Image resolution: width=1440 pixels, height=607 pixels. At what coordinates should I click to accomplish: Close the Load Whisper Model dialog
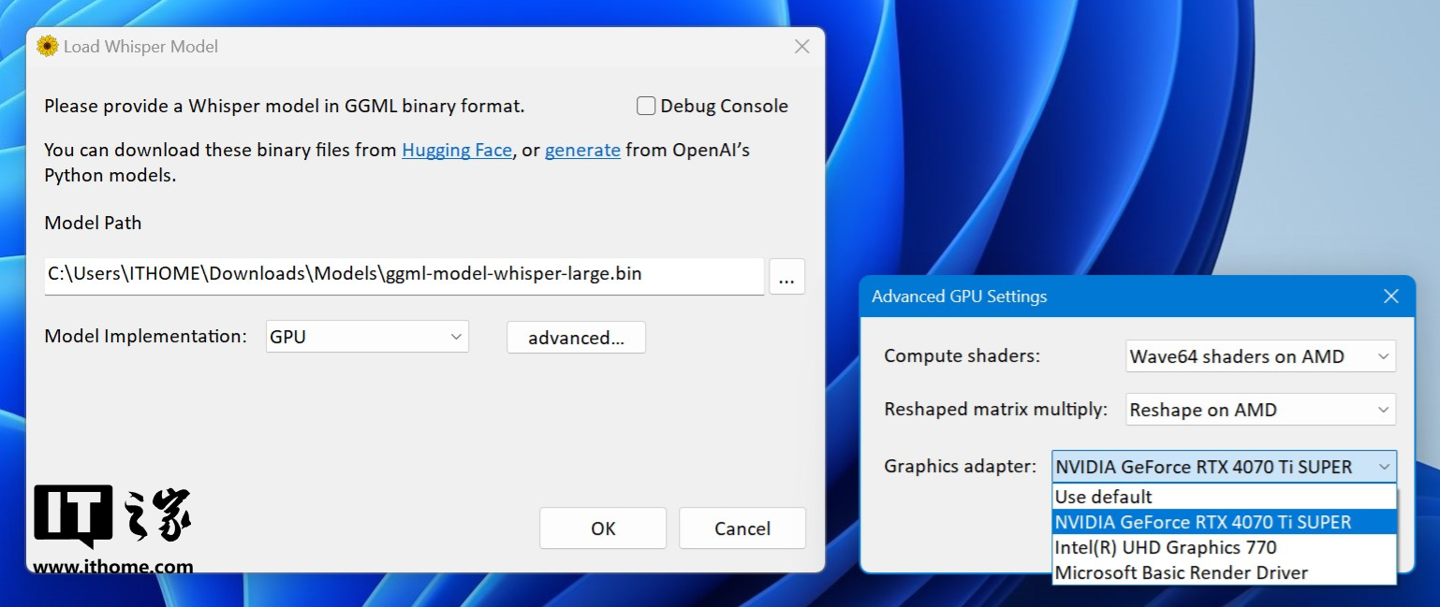click(x=801, y=46)
